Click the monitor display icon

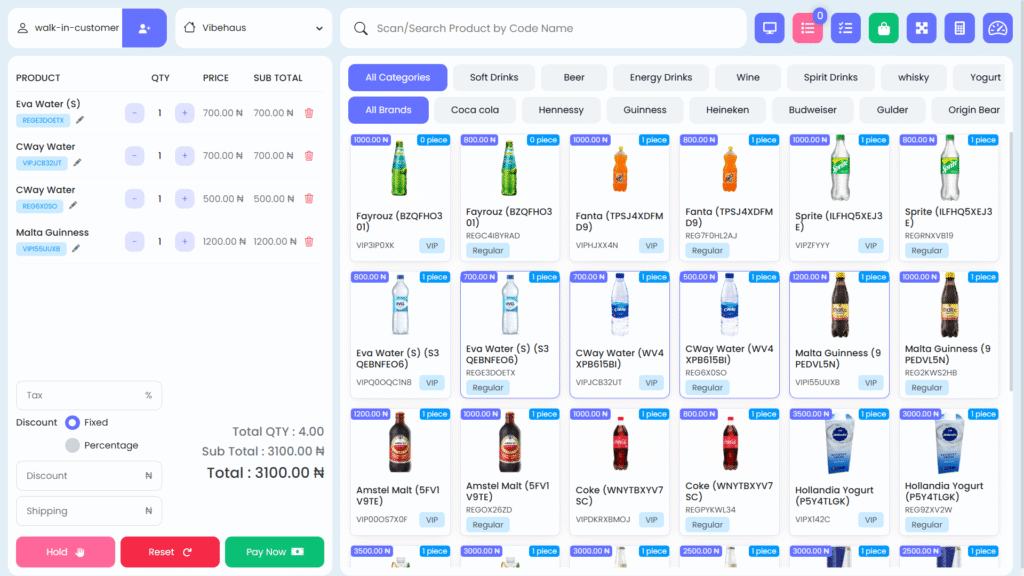click(770, 28)
